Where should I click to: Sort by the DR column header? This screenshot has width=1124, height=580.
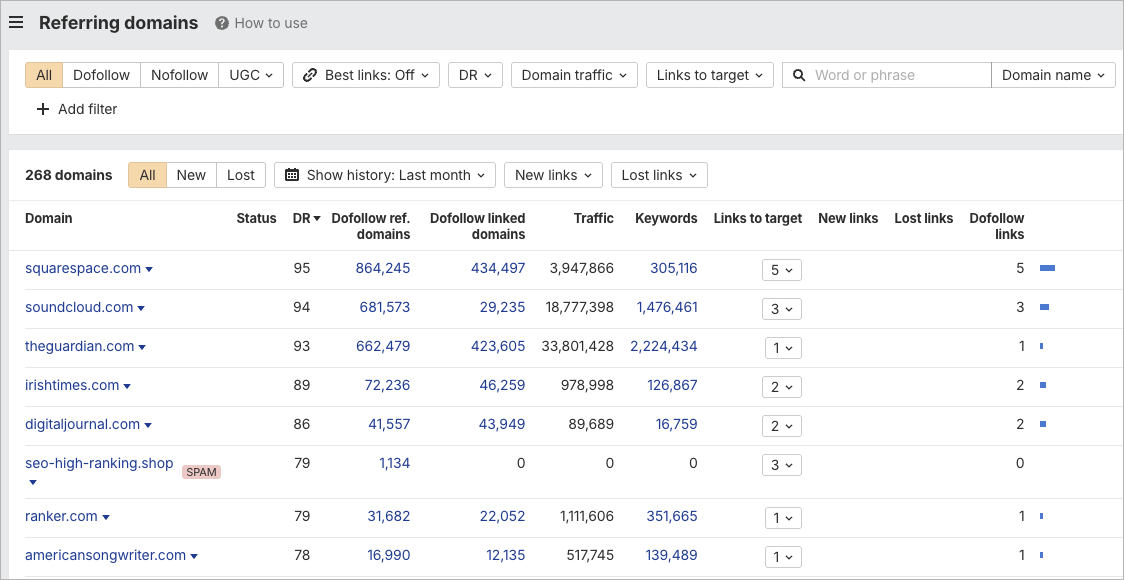coord(307,219)
